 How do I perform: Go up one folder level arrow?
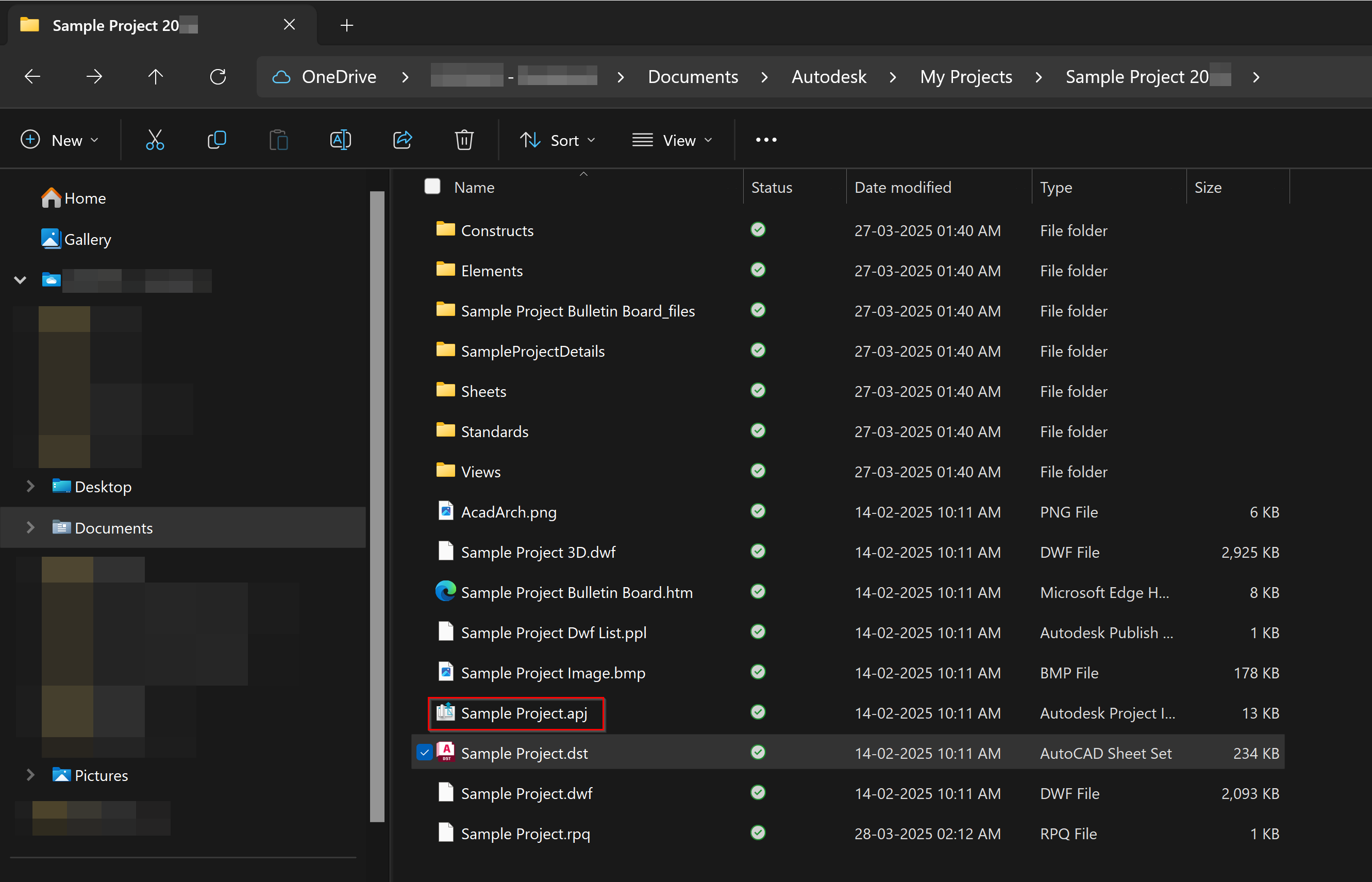[155, 77]
